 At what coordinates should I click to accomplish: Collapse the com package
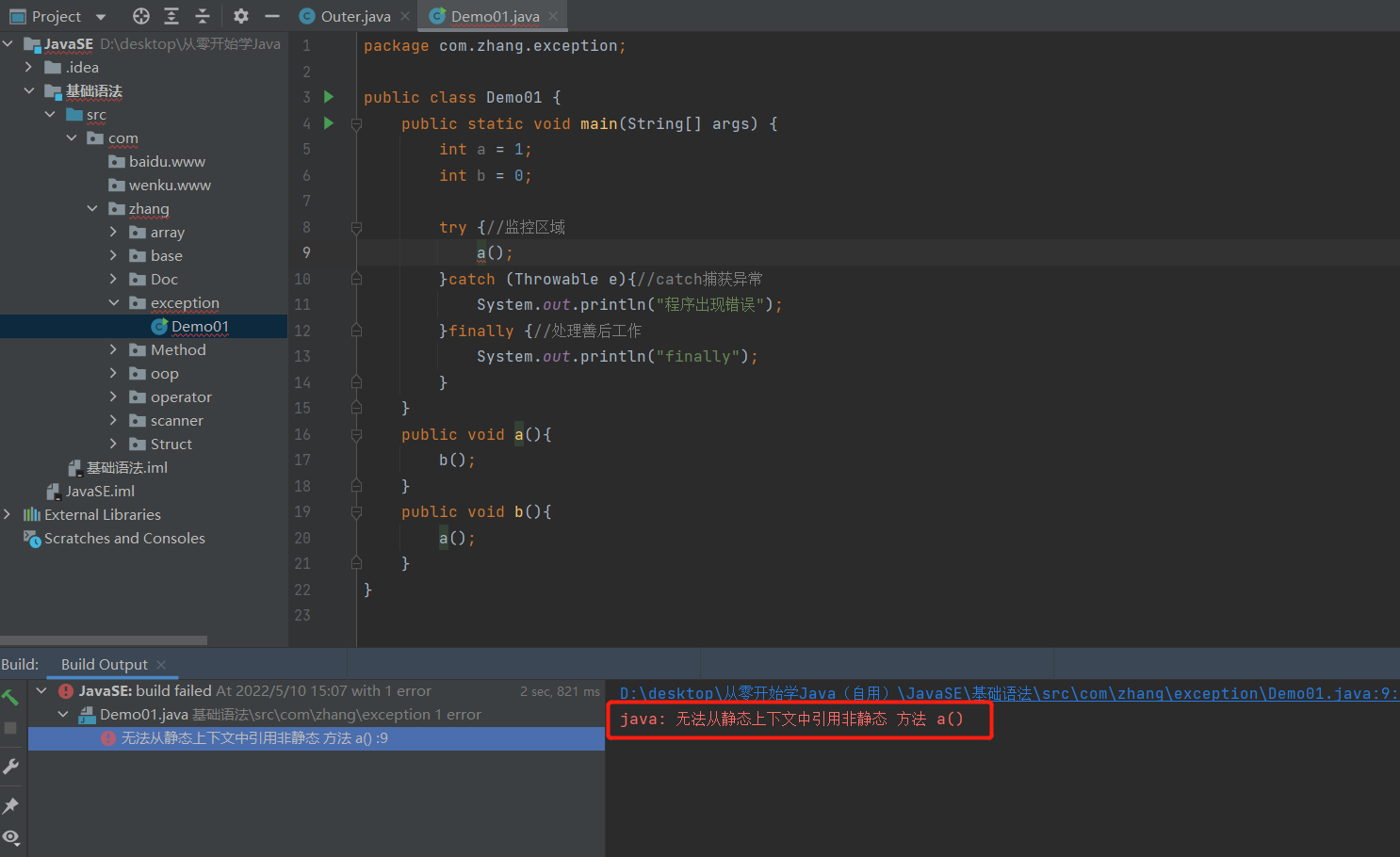[72, 137]
